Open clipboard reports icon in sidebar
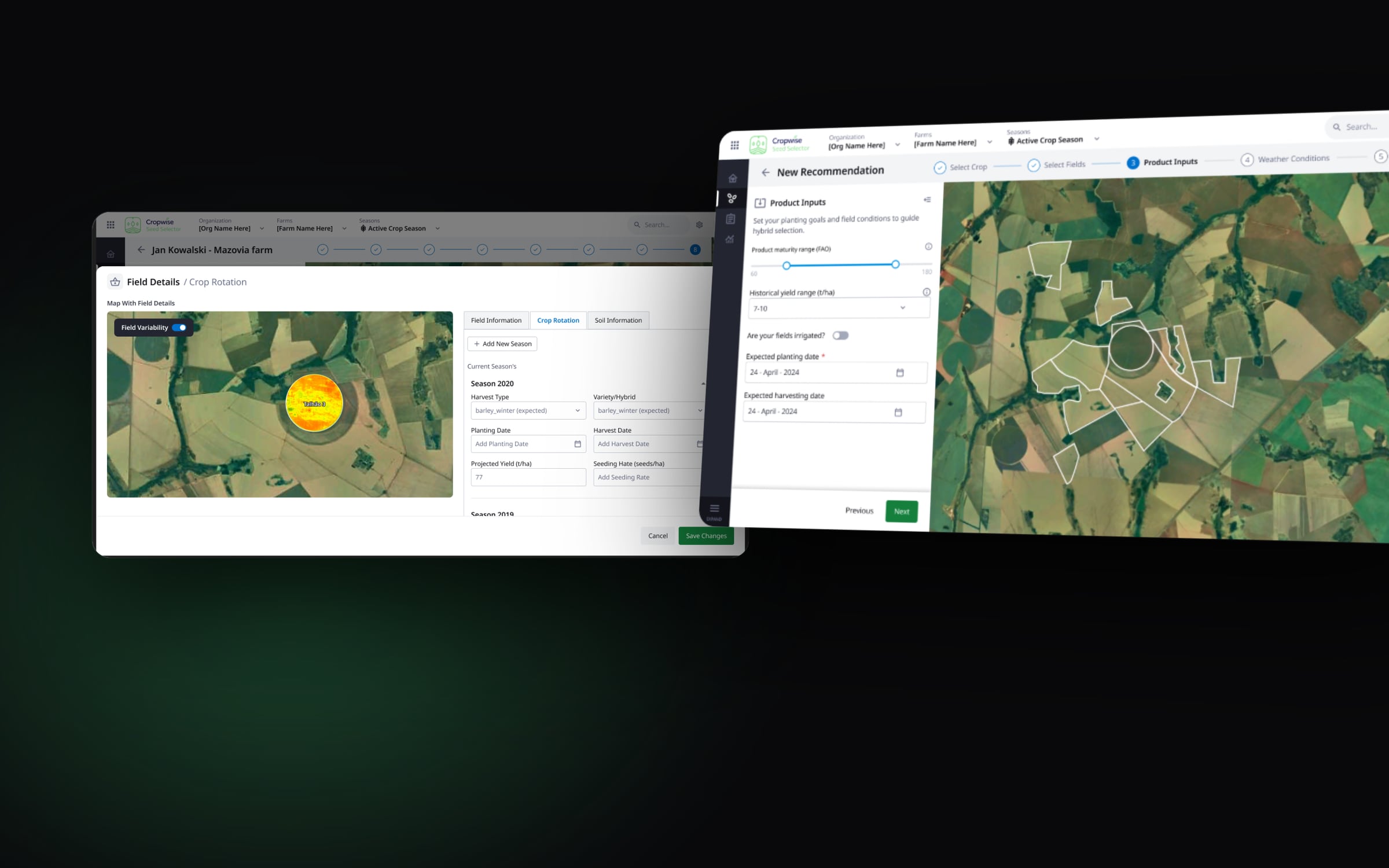The width and height of the screenshot is (1389, 868). [730, 219]
